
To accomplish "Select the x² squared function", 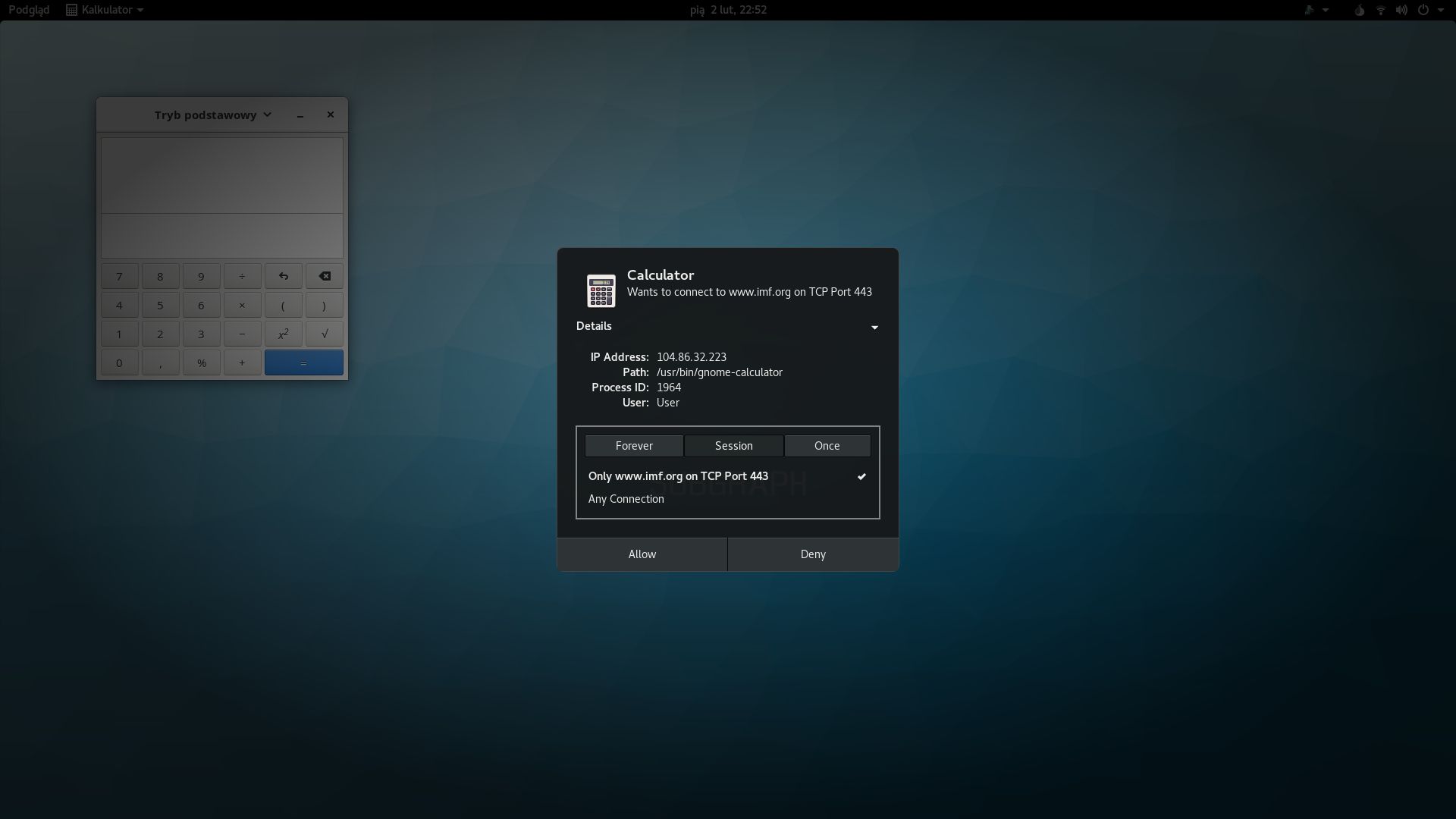I will [x=283, y=333].
